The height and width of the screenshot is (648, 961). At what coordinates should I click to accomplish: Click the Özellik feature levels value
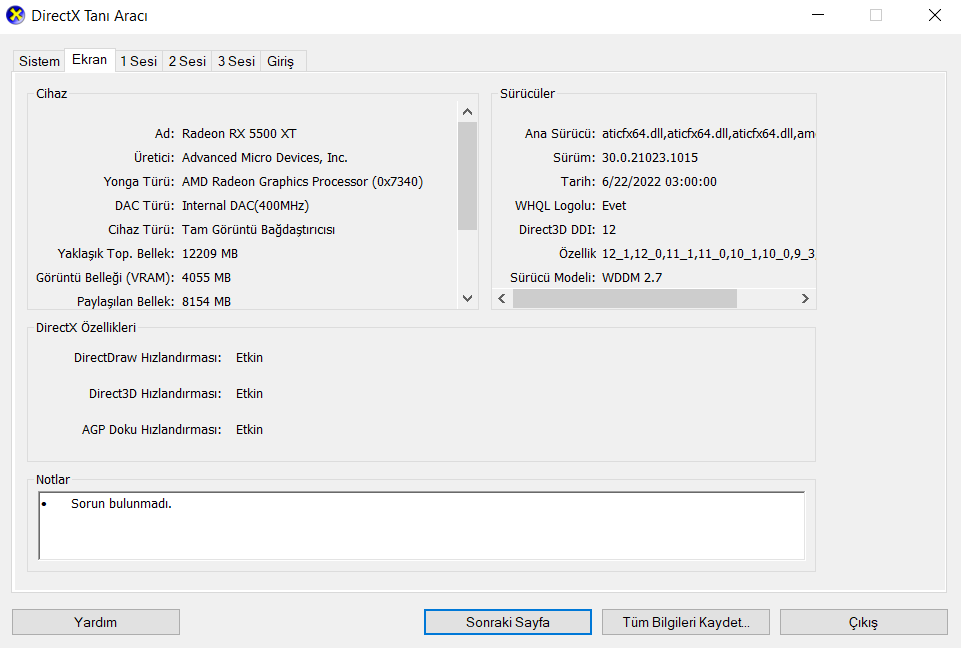(708, 253)
